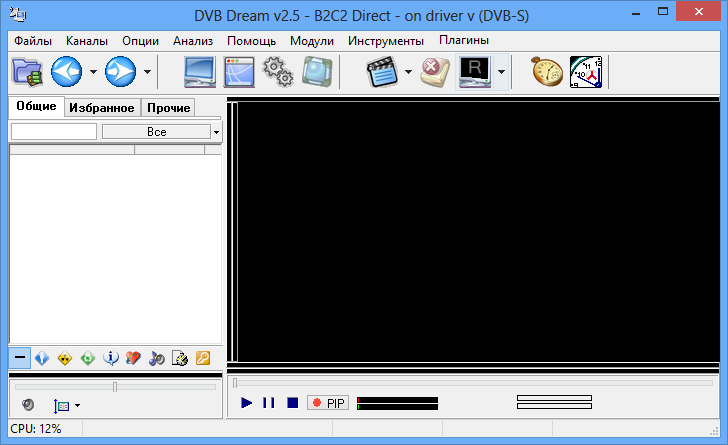This screenshot has height=445, width=728.
Task: Click the yellow diamond icon
Action: coord(65,358)
